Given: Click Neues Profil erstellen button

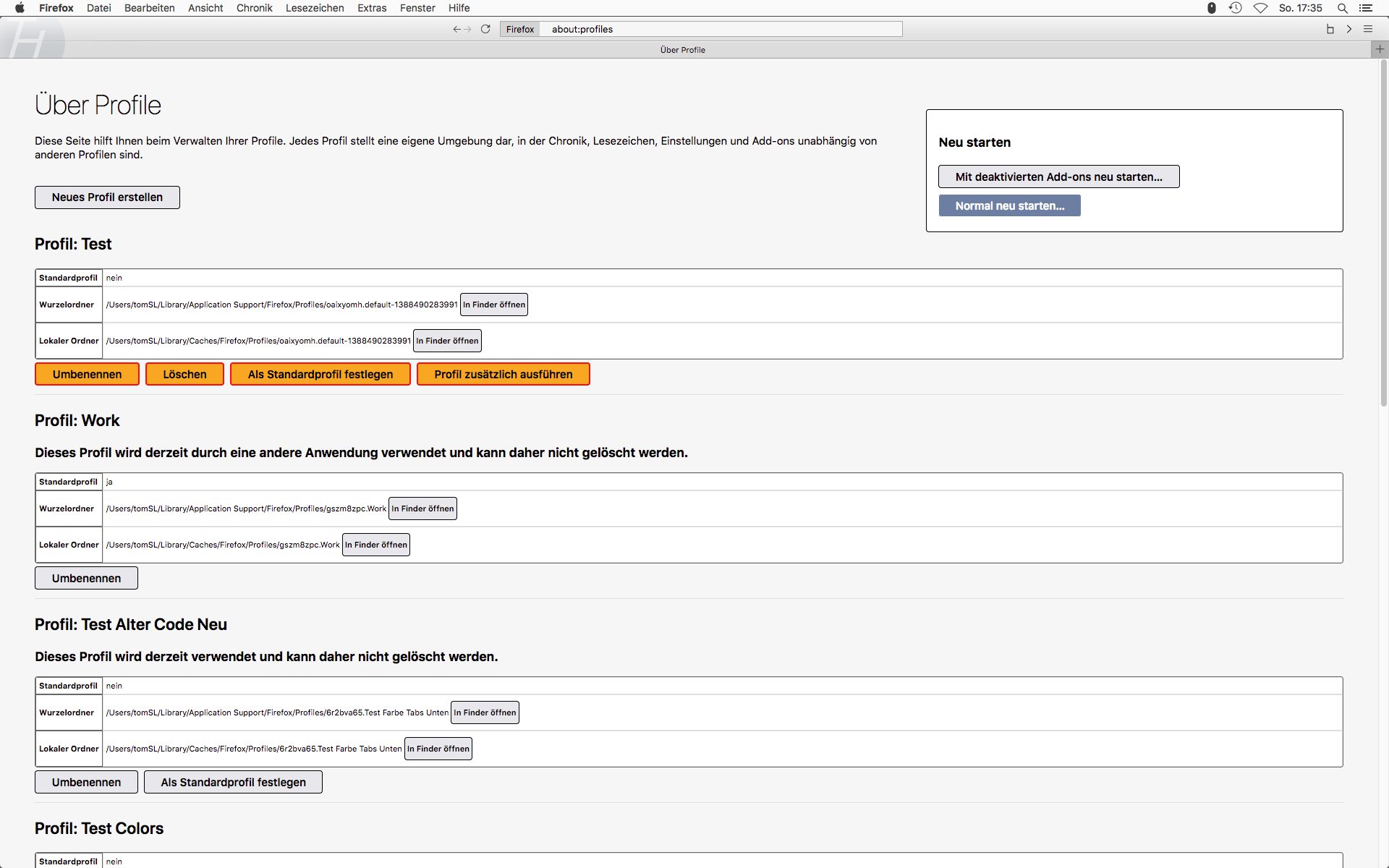Looking at the screenshot, I should (107, 197).
